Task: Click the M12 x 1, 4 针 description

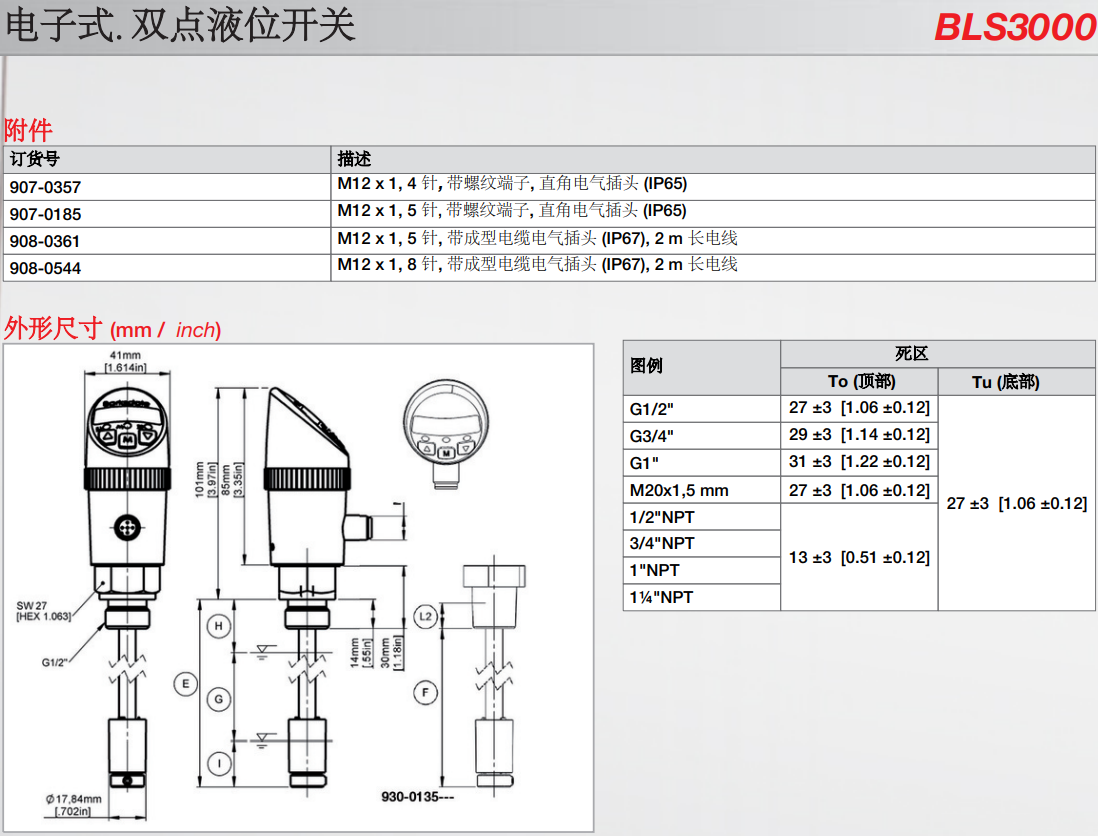Action: tap(512, 183)
